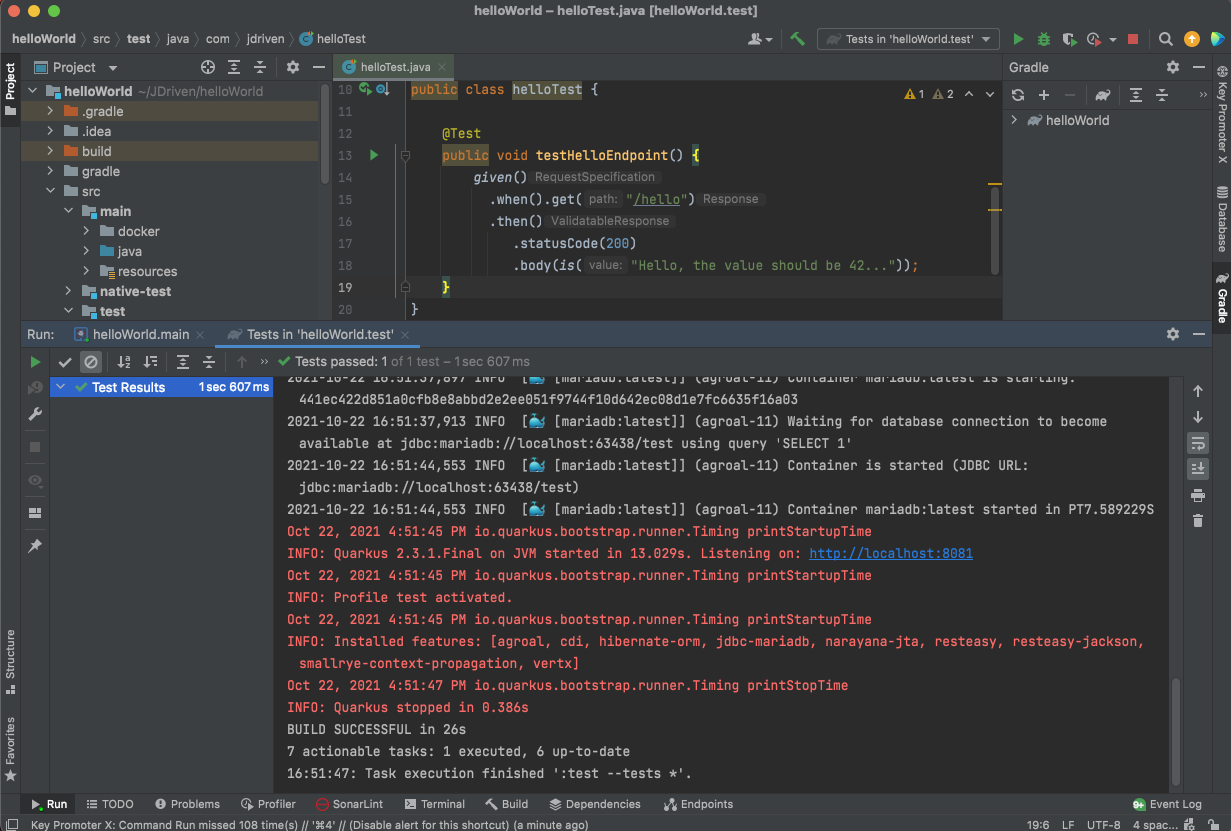Image resolution: width=1231 pixels, height=831 pixels.
Task: Open the http://localhost:8081 link
Action: point(890,553)
